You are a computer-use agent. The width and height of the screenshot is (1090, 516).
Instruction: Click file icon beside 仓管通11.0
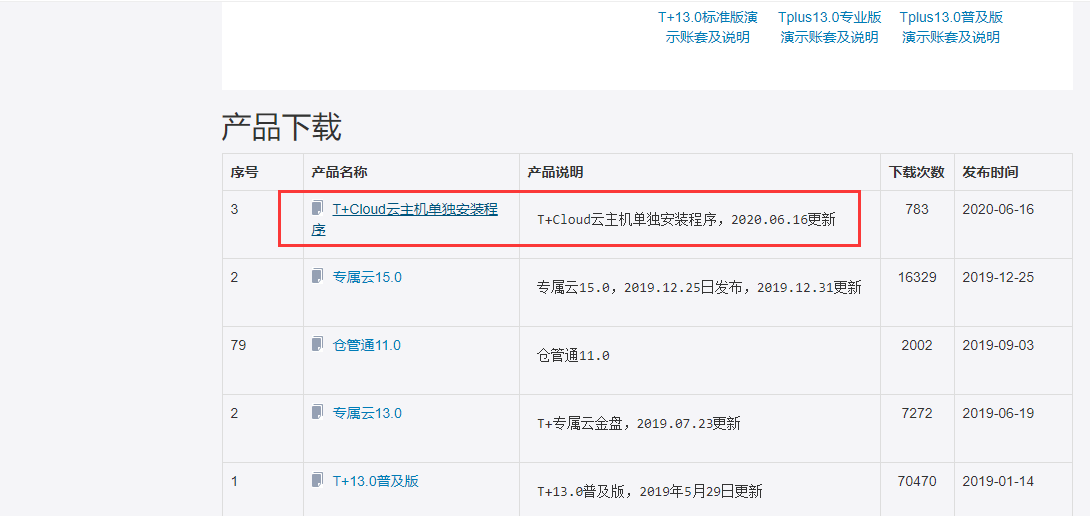tap(318, 344)
